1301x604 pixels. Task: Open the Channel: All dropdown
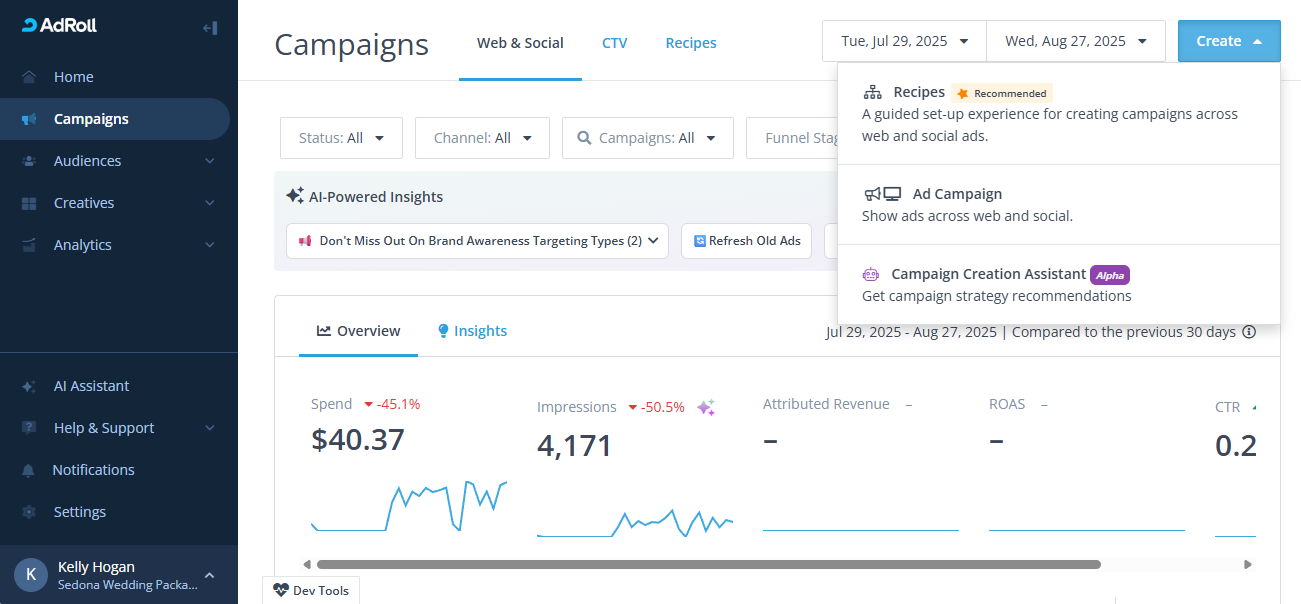click(482, 138)
